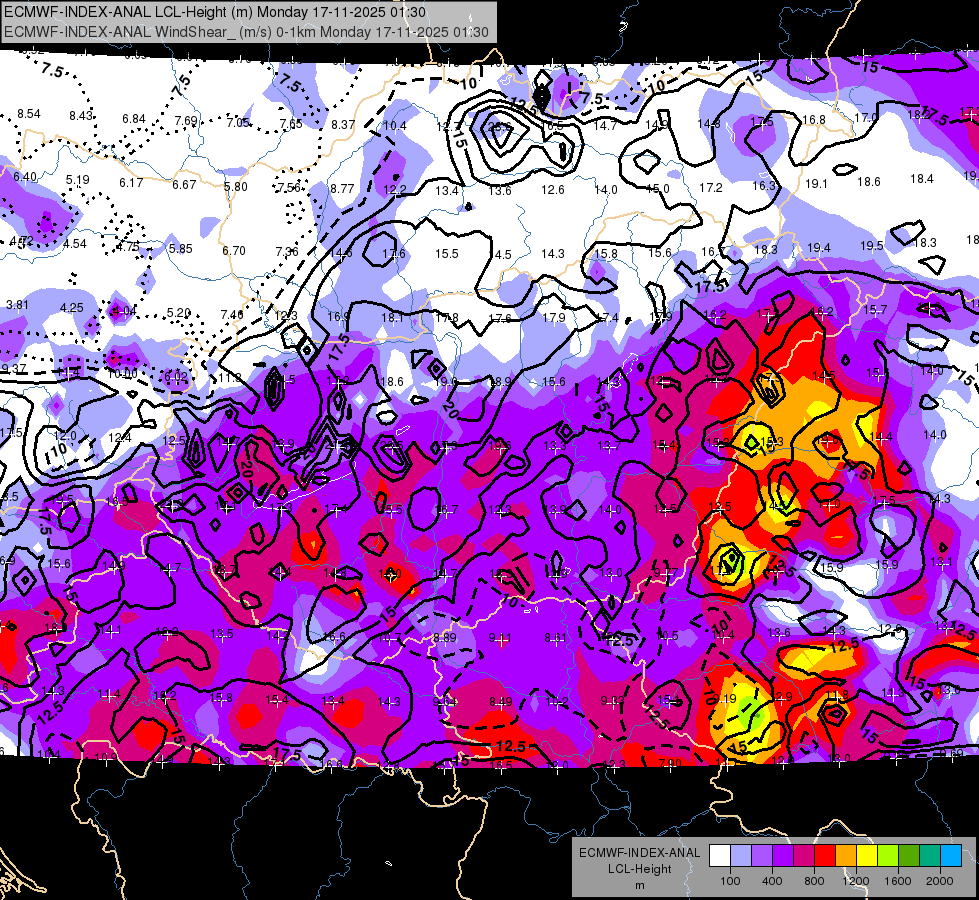Pick the magenta legend color swatch
Screen dimensions: 979x900
click(804, 856)
